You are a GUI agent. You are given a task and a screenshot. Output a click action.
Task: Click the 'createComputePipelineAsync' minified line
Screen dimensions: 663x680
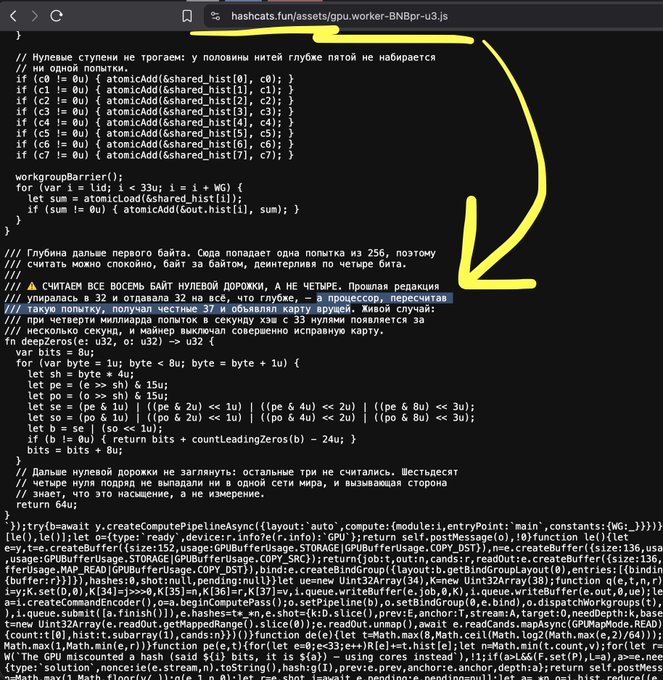coord(333,526)
